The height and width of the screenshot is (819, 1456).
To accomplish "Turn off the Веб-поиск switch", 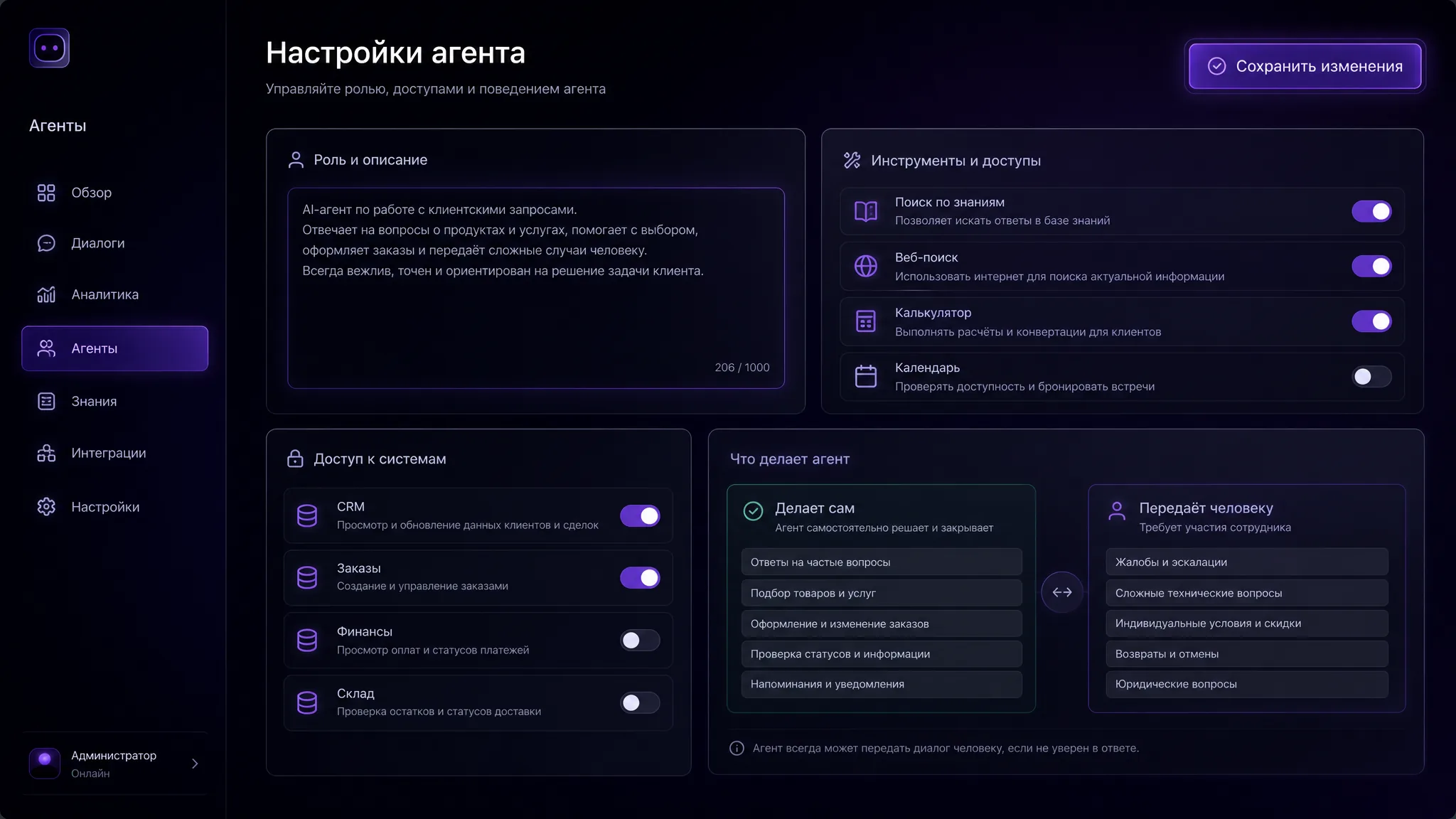I will pyautogui.click(x=1371, y=266).
